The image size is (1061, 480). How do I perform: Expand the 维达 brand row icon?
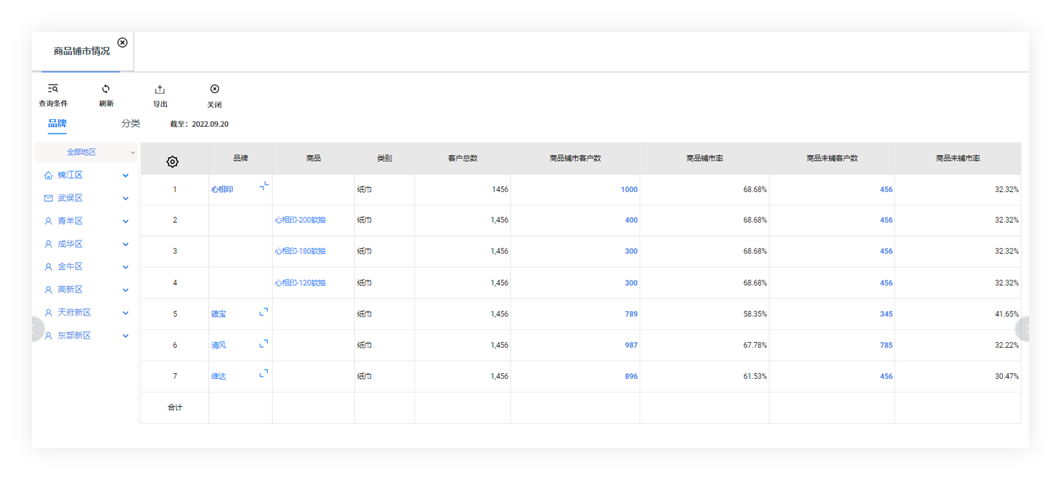264,374
